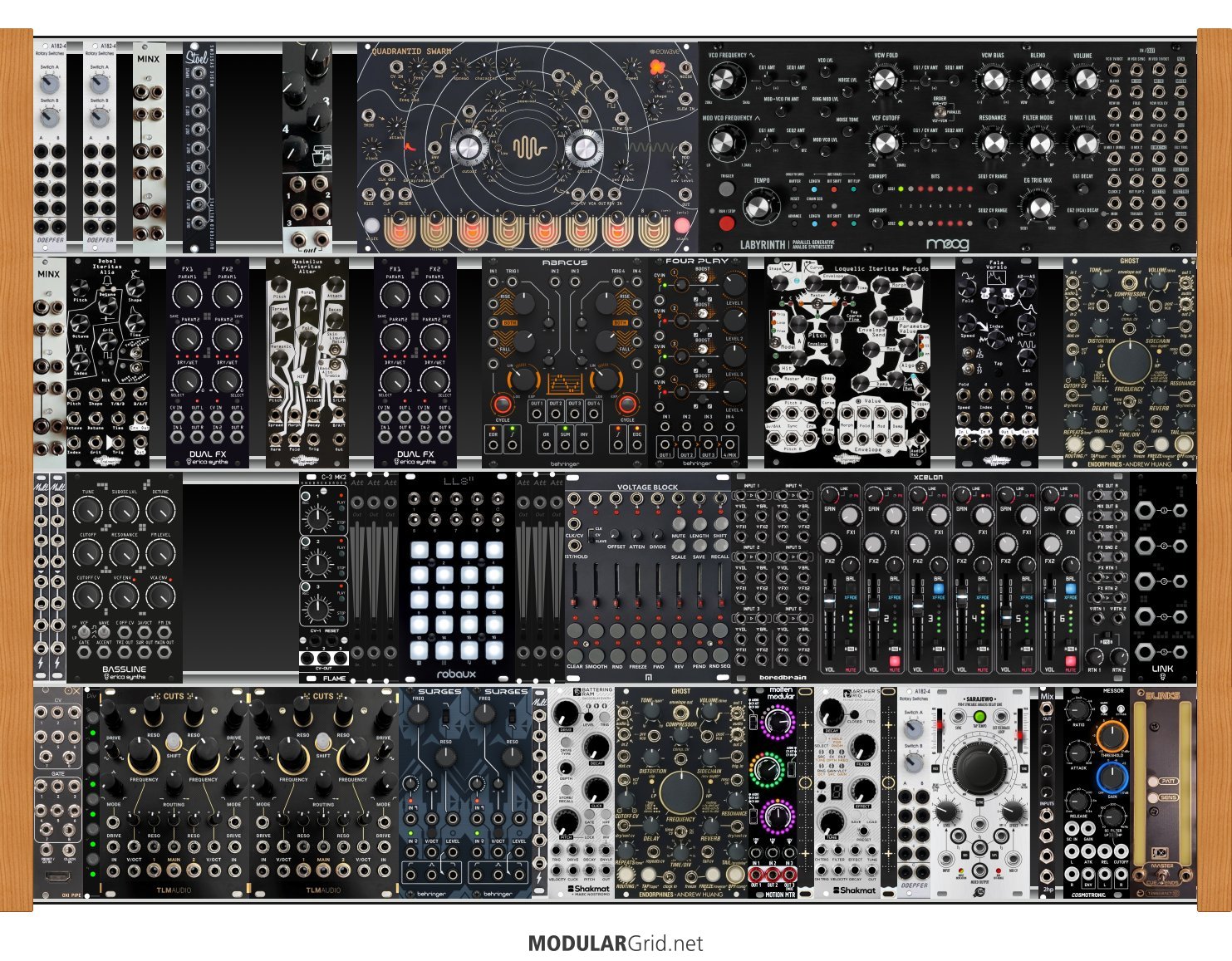Select the Flame C-3 MK2 module
This screenshot has width=1232, height=961.
tap(323, 578)
